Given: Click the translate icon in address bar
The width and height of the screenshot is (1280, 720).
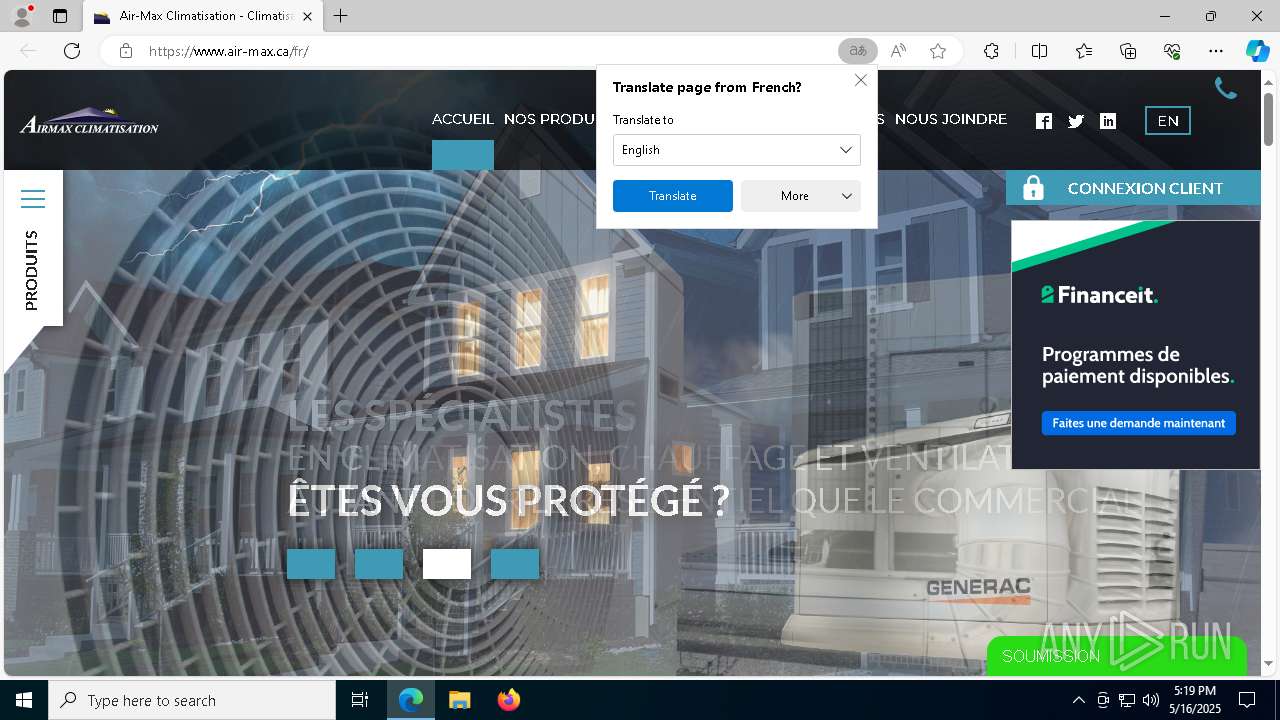Looking at the screenshot, I should 857,51.
